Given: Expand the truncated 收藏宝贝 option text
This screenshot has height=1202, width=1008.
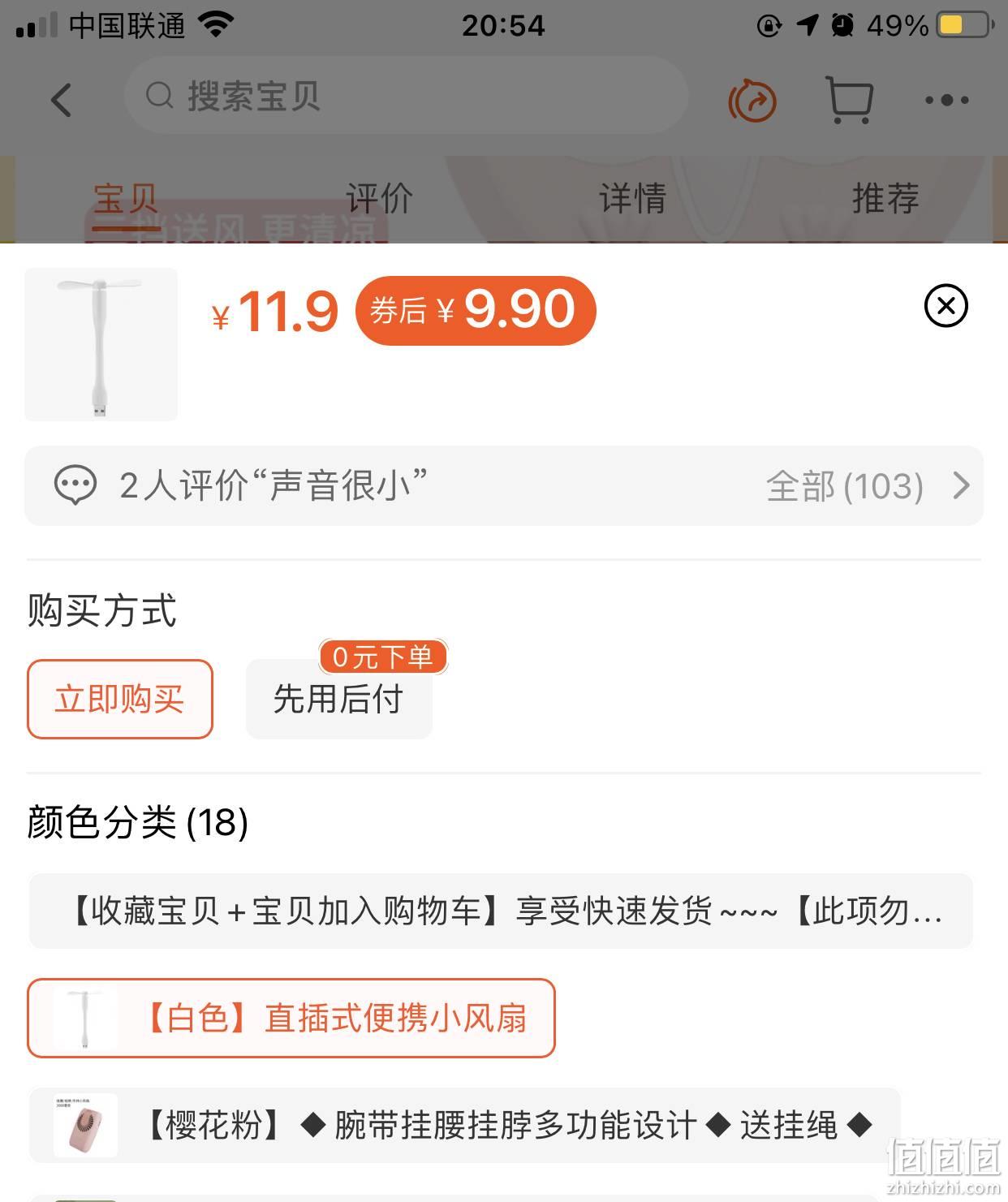Looking at the screenshot, I should [x=501, y=911].
